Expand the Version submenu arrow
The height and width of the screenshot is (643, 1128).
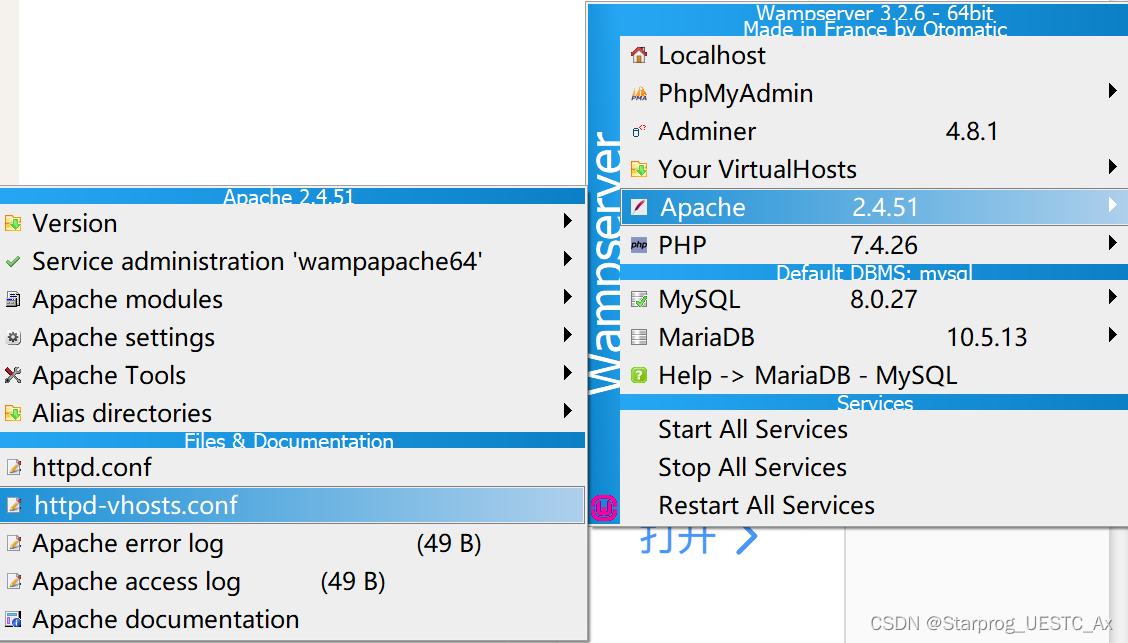(x=568, y=221)
